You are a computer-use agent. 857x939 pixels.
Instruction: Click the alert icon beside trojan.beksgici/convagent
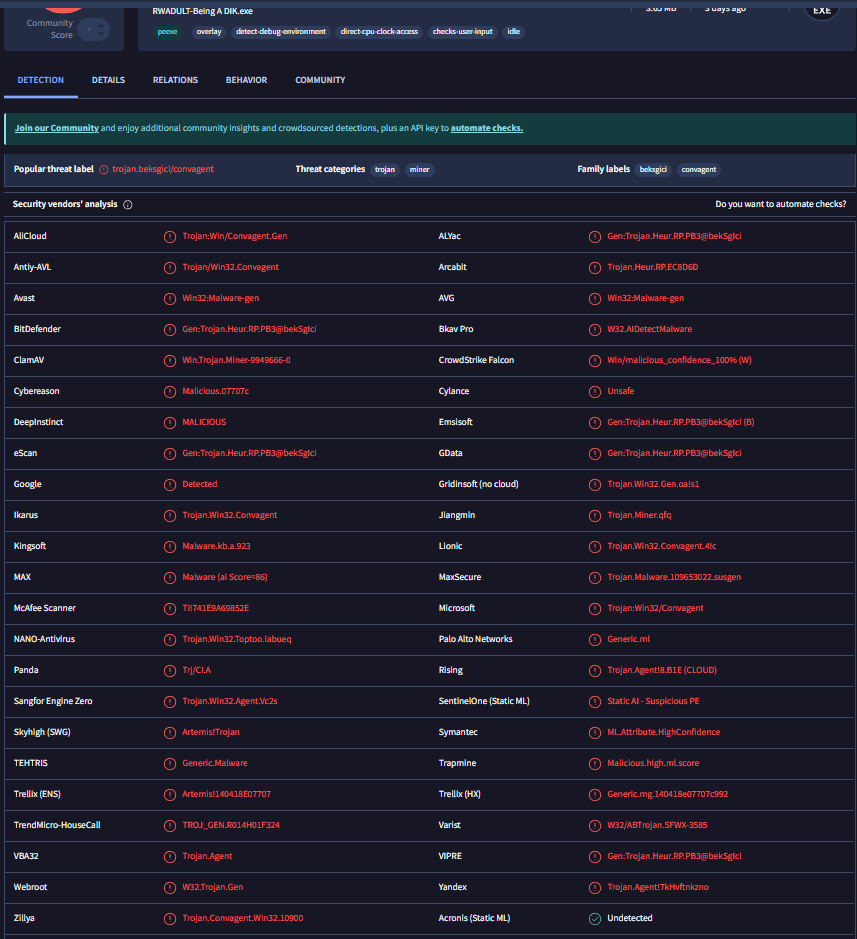coord(104,170)
